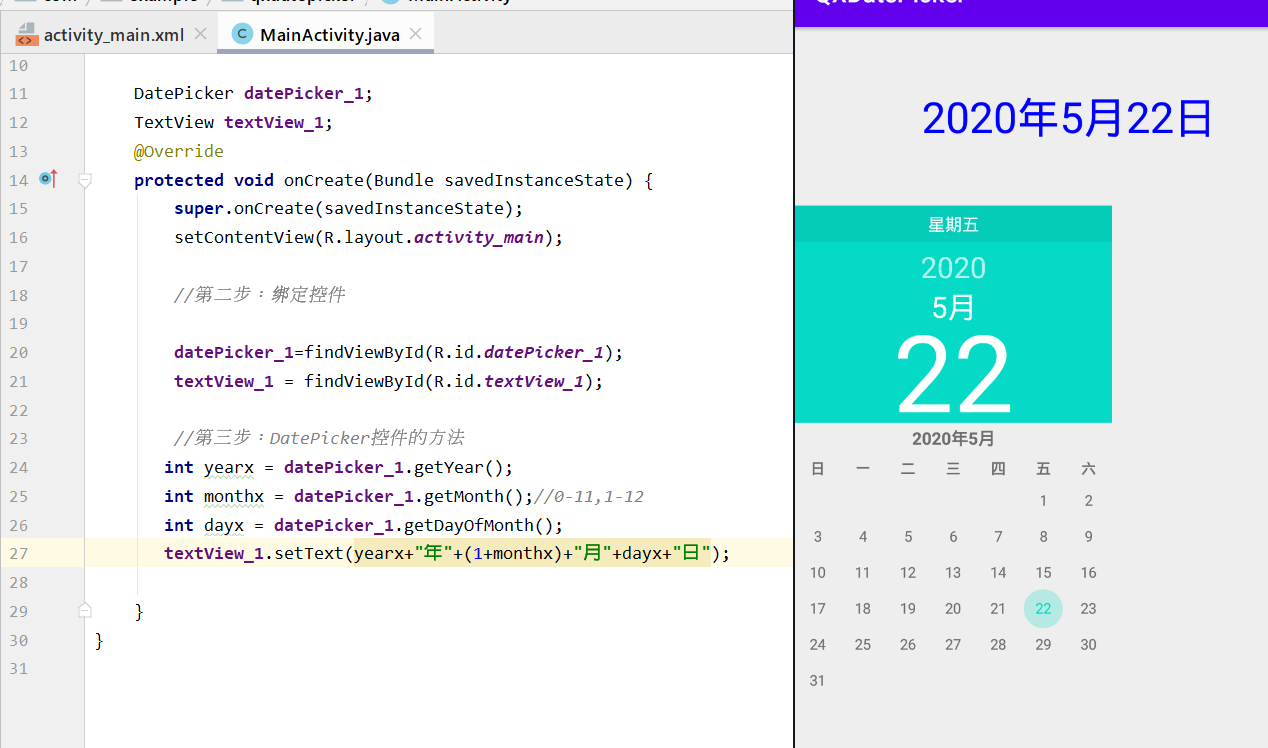Click the qxdatepicker package icon in the breadcrumb
Screen dimensions: 1268x748
point(230,2)
